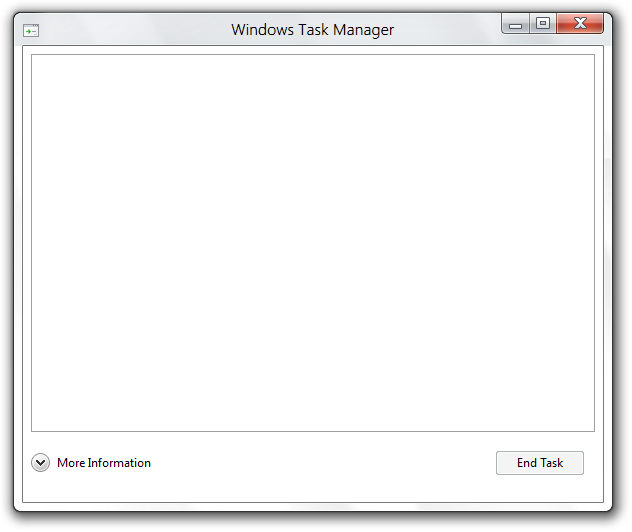Close the Windows Task Manager window
This screenshot has height=532, width=632.
coord(580,23)
